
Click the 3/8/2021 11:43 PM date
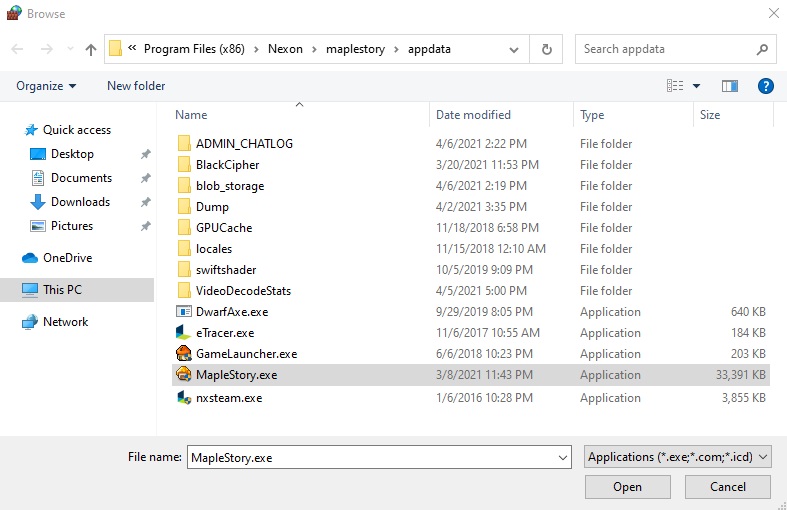pos(484,375)
